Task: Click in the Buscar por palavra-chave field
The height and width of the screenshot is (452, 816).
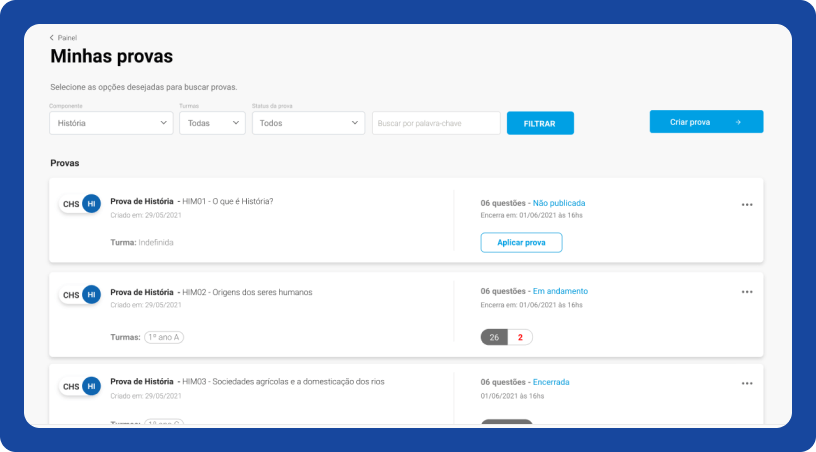Action: click(436, 123)
